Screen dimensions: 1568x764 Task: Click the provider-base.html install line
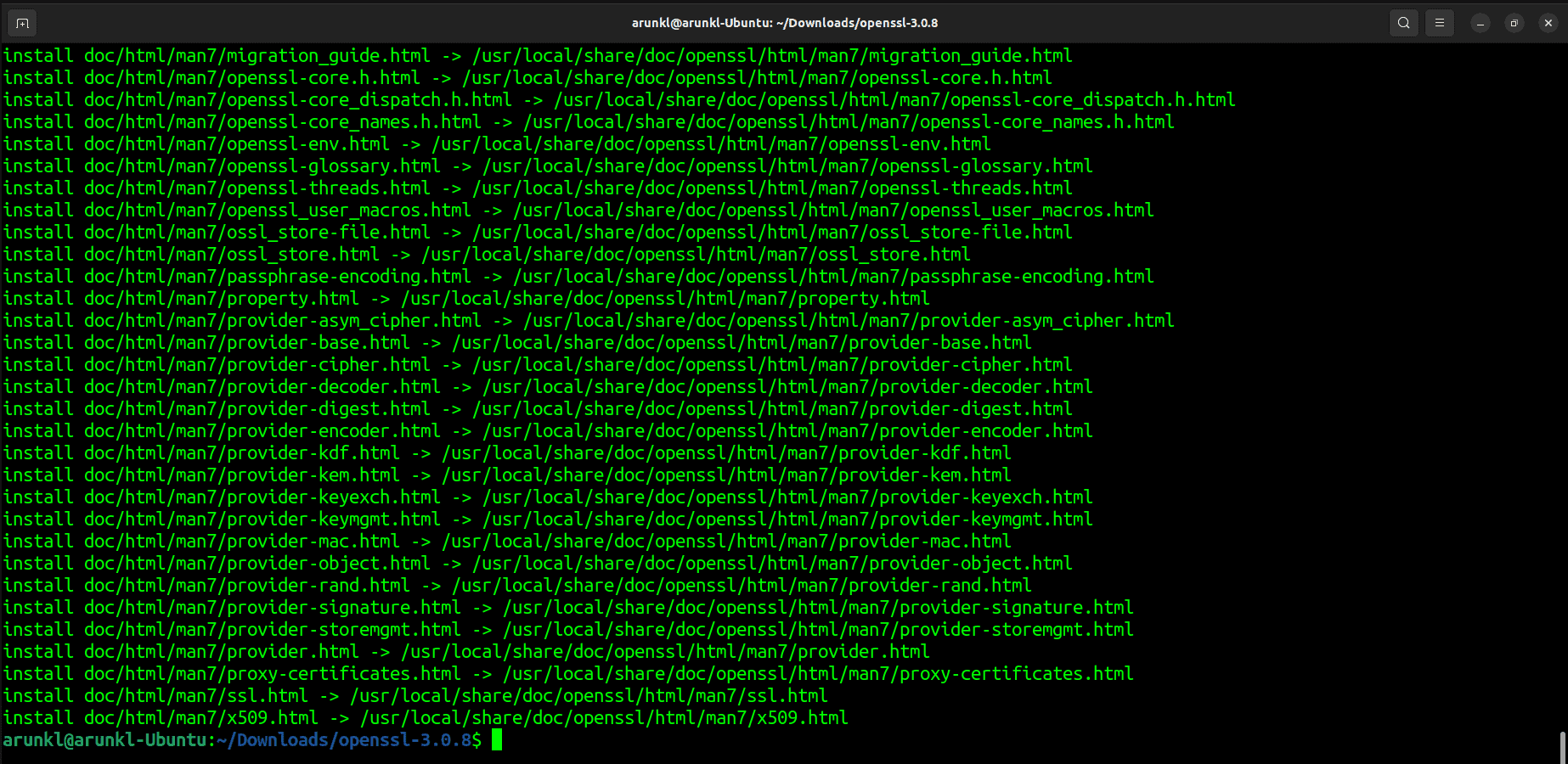(517, 343)
